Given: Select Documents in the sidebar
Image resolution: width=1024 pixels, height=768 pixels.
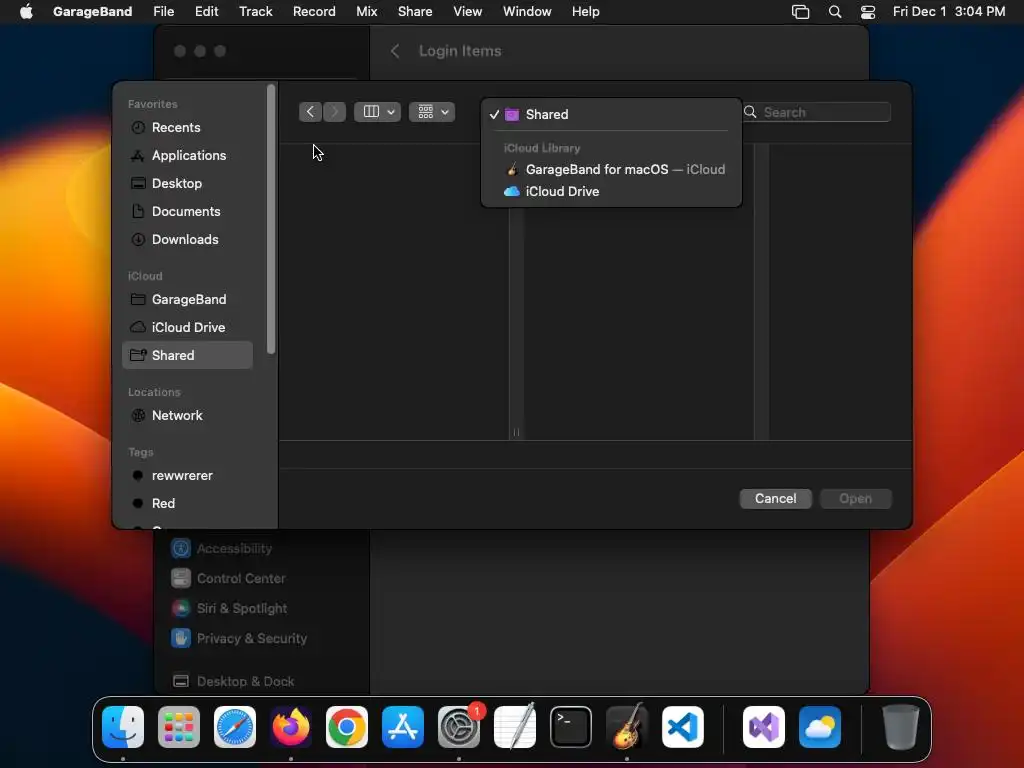Looking at the screenshot, I should (x=187, y=212).
